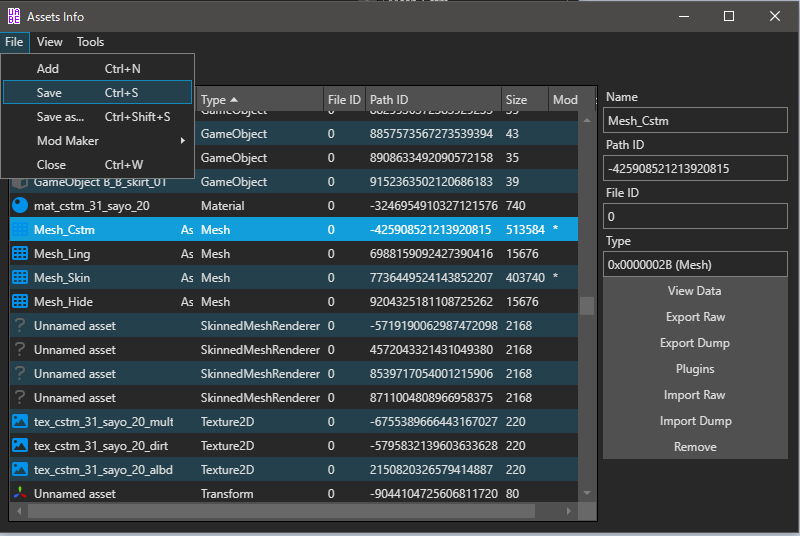Click Path ID cell -9044104725606811720

point(434,493)
